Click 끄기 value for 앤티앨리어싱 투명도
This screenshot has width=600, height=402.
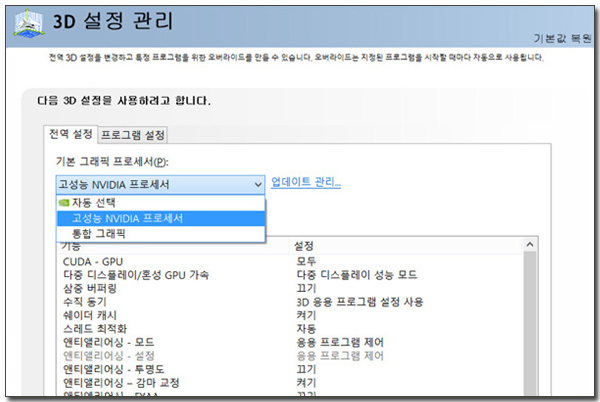306,369
